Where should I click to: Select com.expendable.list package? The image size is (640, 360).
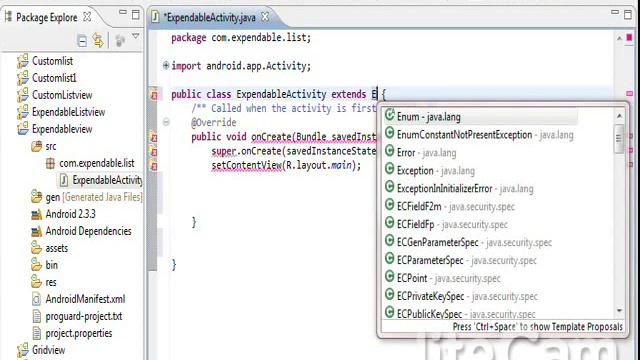(97, 163)
